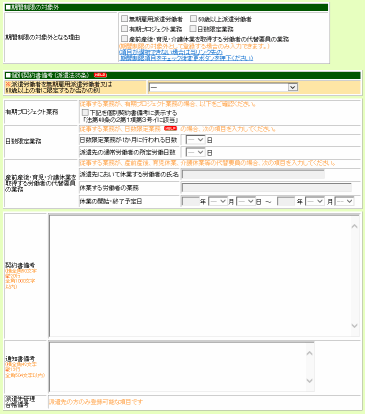Click the up arrow on 通知書備考 scrollbar
This screenshot has width=365, height=414.
309,353
